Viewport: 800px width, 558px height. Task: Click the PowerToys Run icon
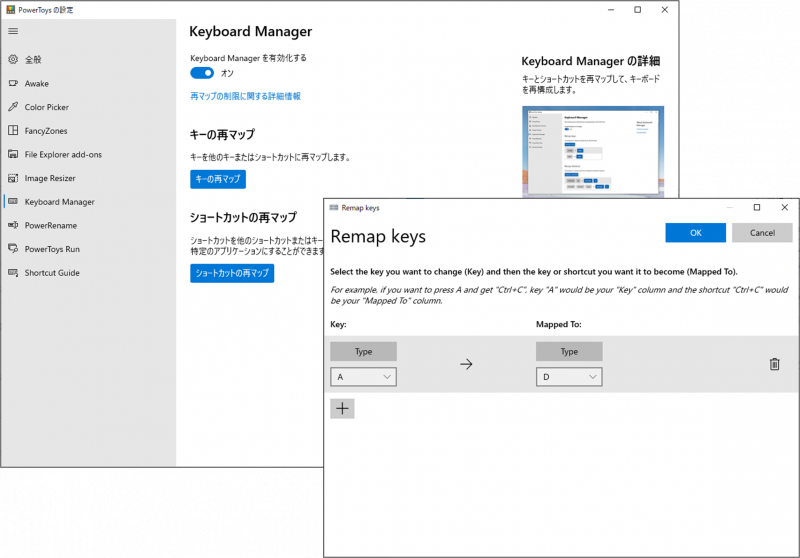coord(13,249)
